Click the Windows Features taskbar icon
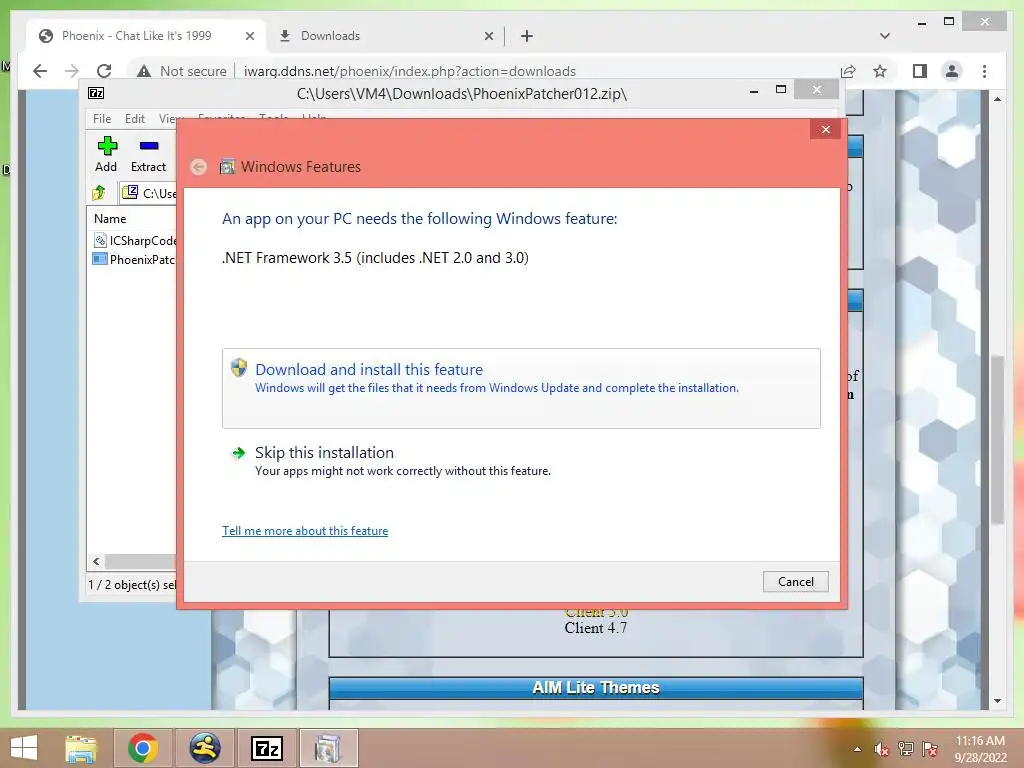1024x768 pixels. [x=328, y=748]
